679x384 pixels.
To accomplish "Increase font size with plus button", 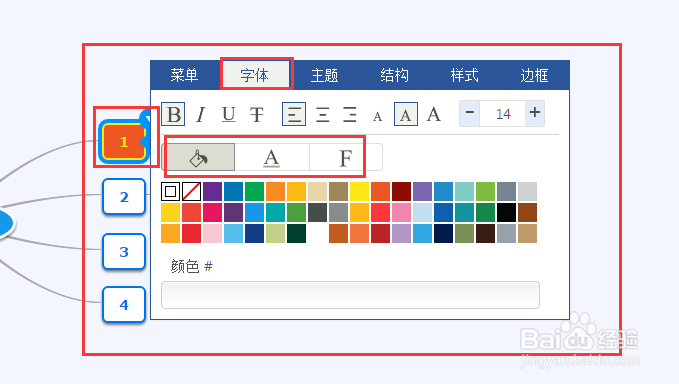I will tap(535, 113).
